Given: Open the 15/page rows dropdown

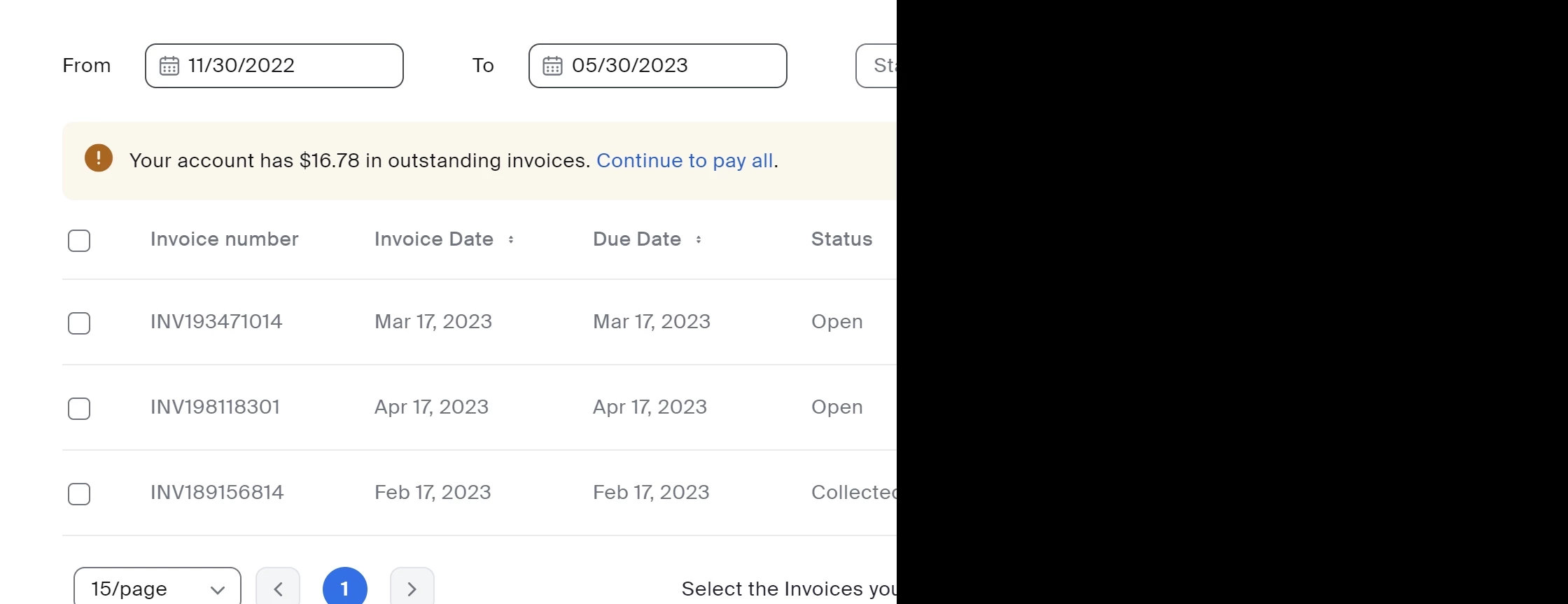Looking at the screenshot, I should point(157,588).
